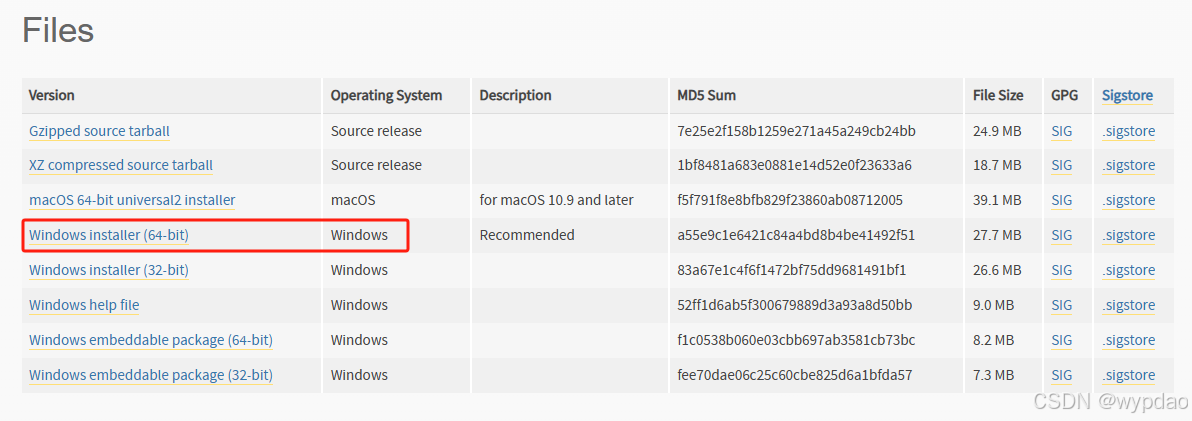Download Windows embeddable package (64-bit)
The width and height of the screenshot is (1192, 421).
(x=151, y=340)
